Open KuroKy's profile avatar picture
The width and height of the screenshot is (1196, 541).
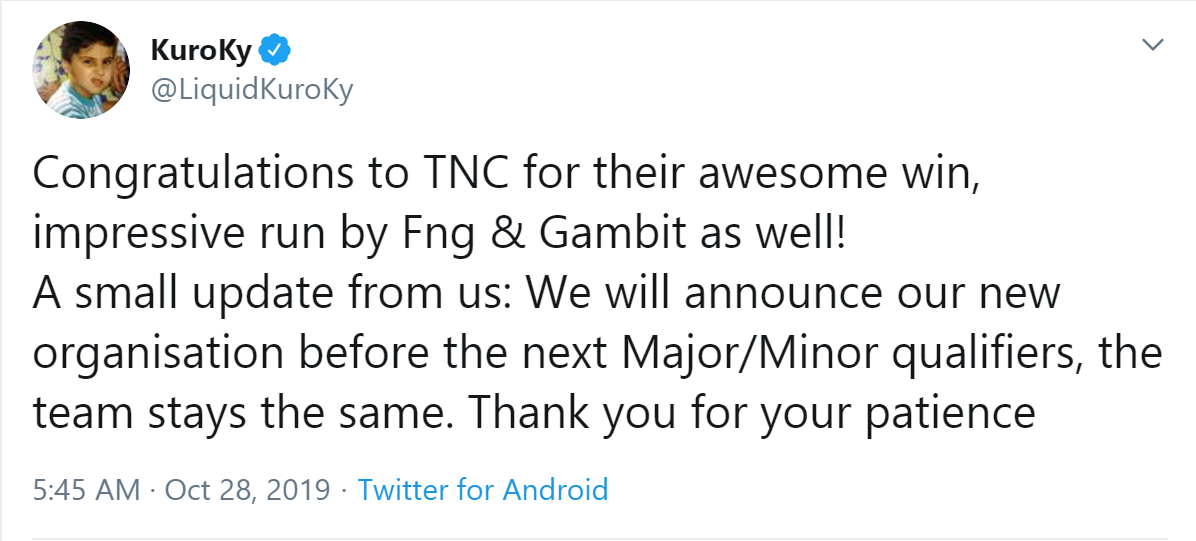coord(83,67)
